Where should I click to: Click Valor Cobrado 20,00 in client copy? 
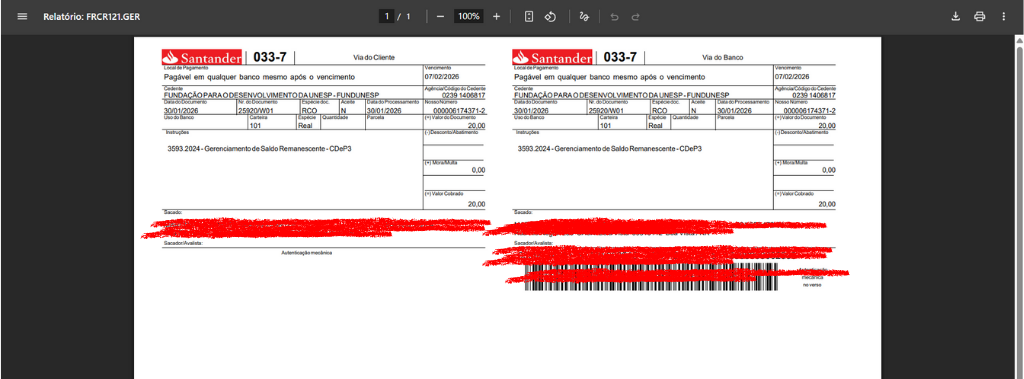pyautogui.click(x=477, y=204)
